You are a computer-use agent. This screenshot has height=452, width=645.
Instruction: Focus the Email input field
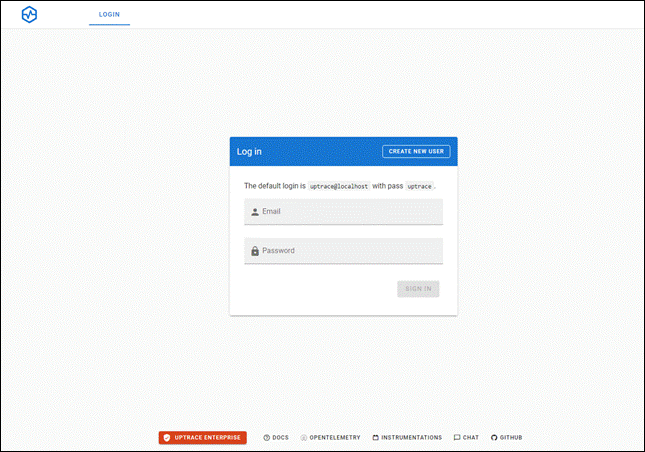343,211
